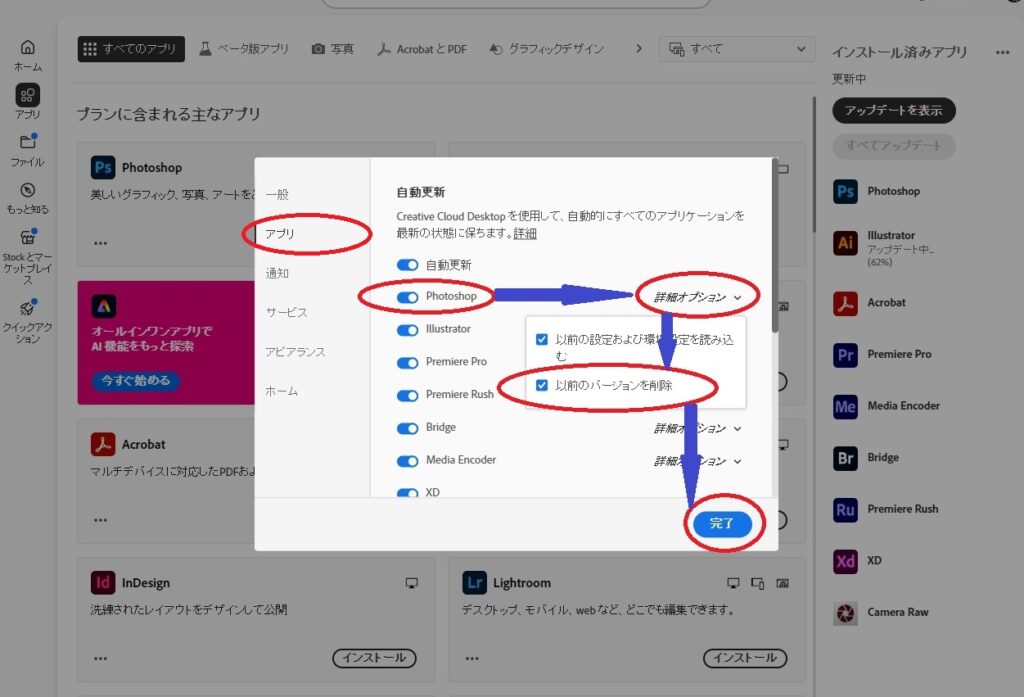Click the Adobe logo on the pink promo card
Viewport: 1024px width, 697px height.
[x=103, y=306]
